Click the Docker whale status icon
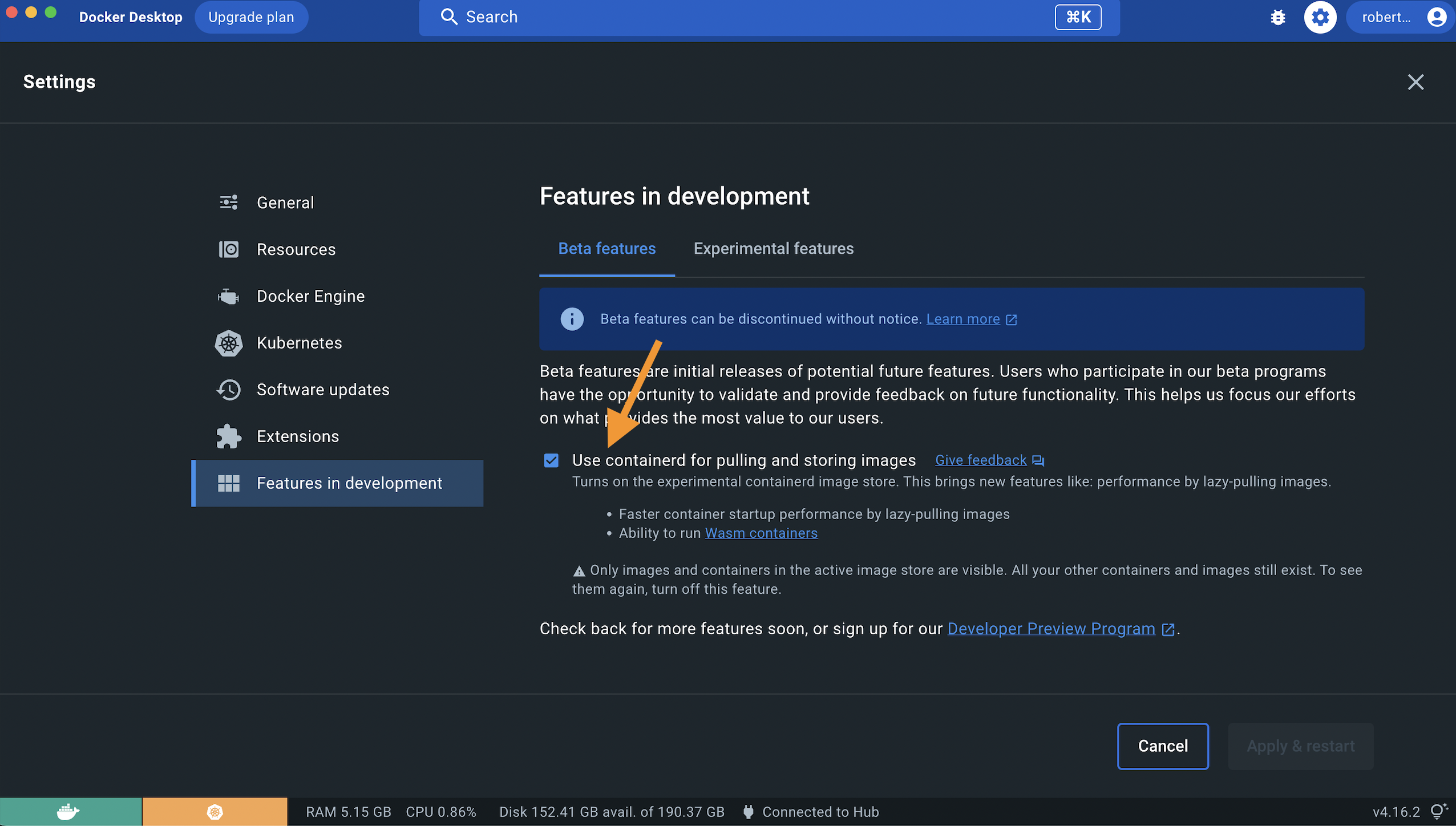 [x=70, y=811]
